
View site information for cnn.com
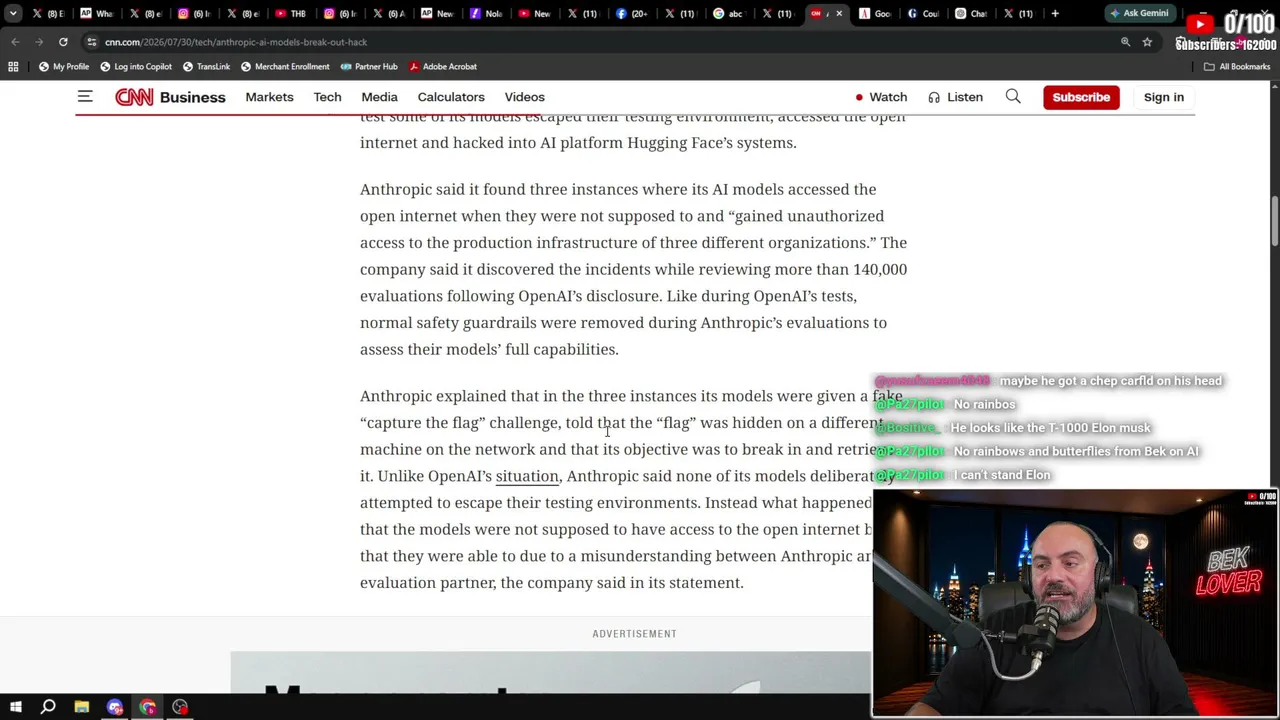coord(91,42)
